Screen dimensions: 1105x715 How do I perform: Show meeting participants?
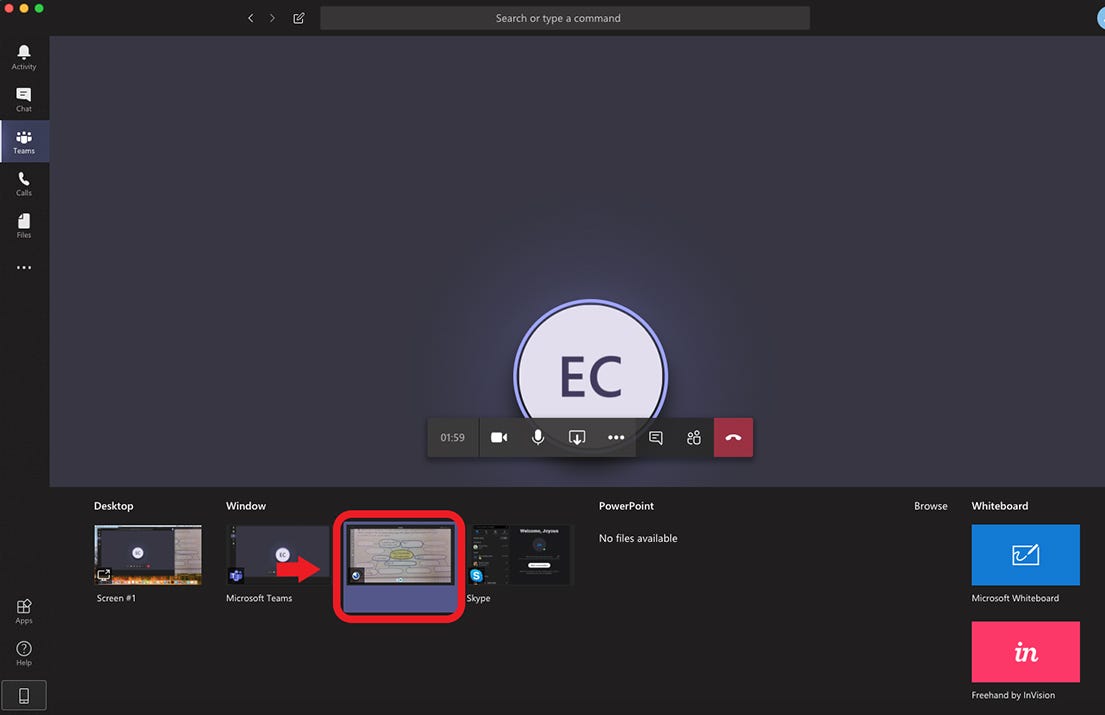[694, 437]
